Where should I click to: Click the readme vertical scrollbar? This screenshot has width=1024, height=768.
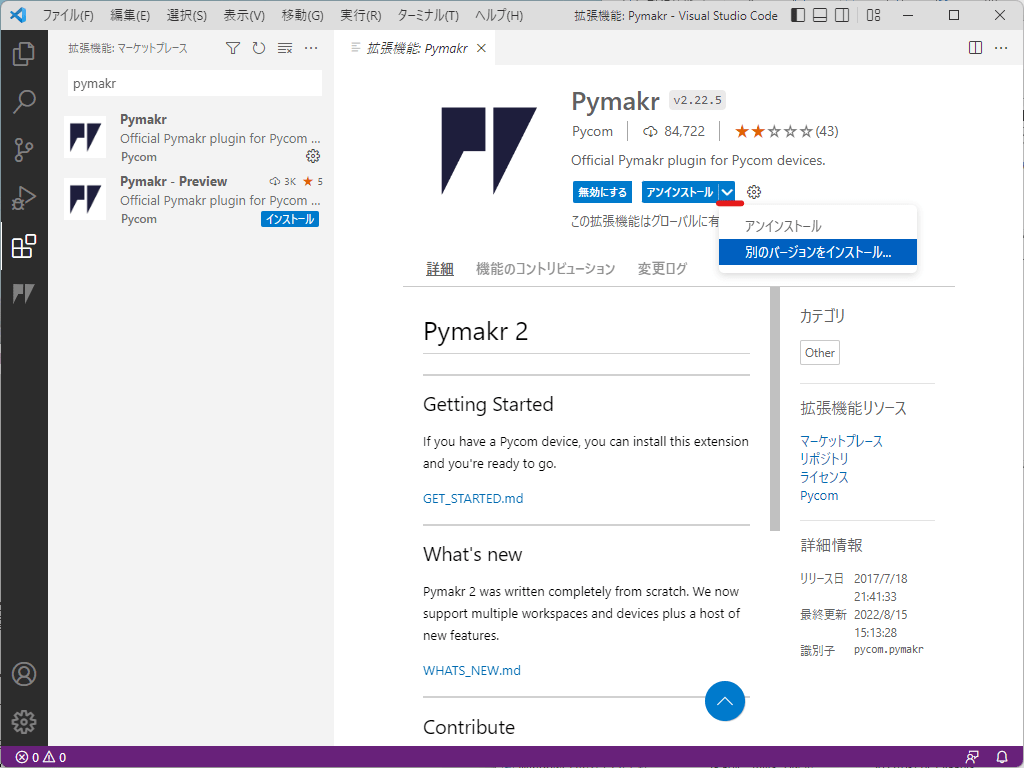click(775, 409)
